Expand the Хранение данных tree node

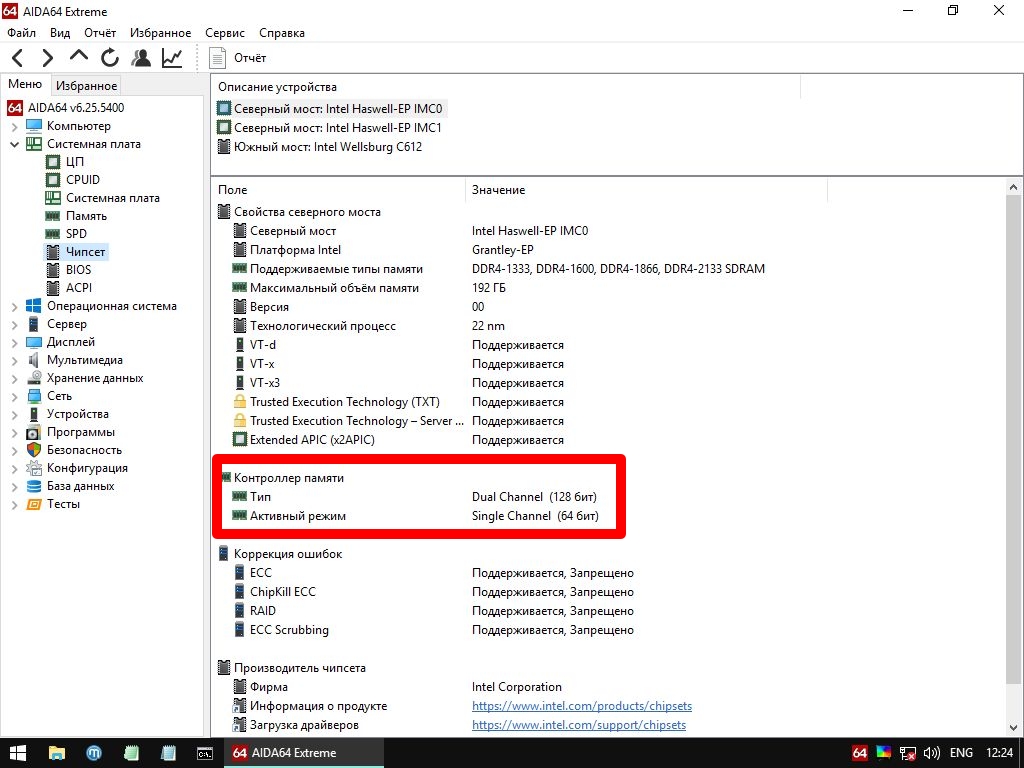pos(14,378)
